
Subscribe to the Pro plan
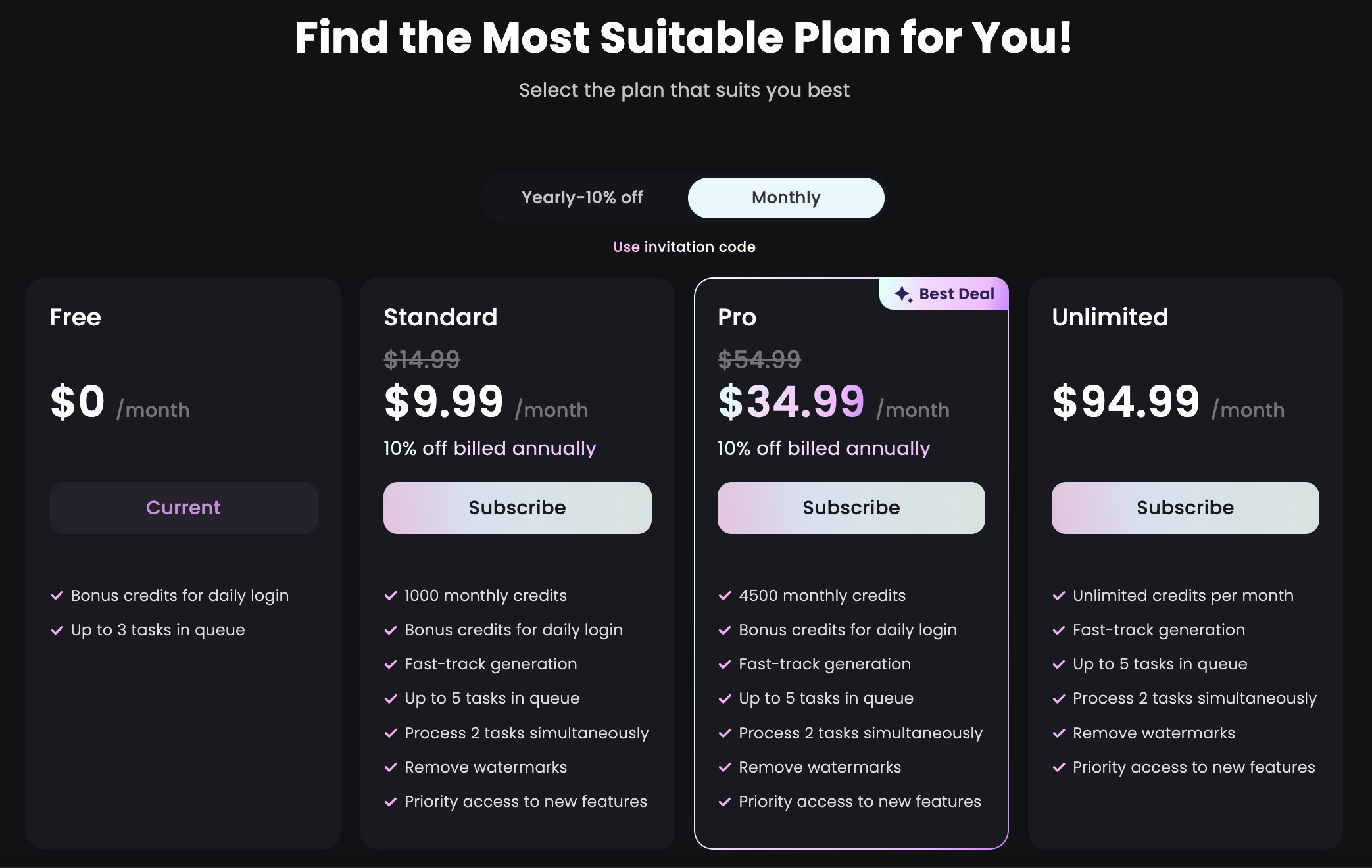[x=851, y=508]
